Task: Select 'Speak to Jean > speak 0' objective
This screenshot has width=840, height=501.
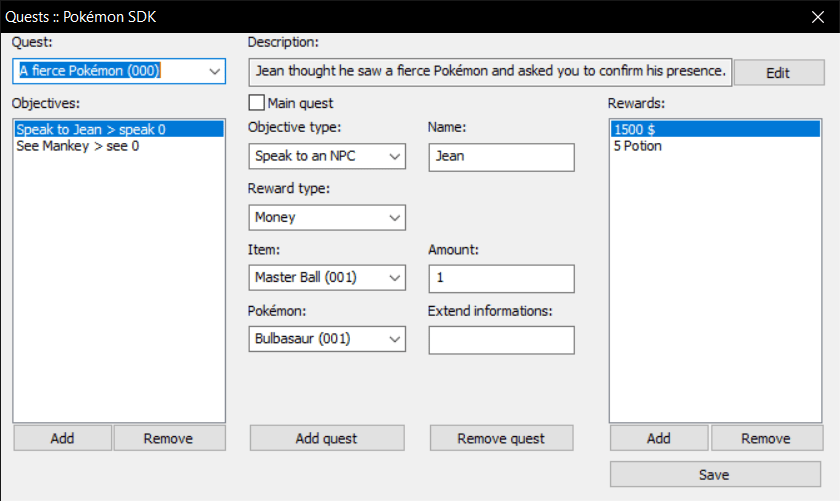Action: pyautogui.click(x=119, y=129)
